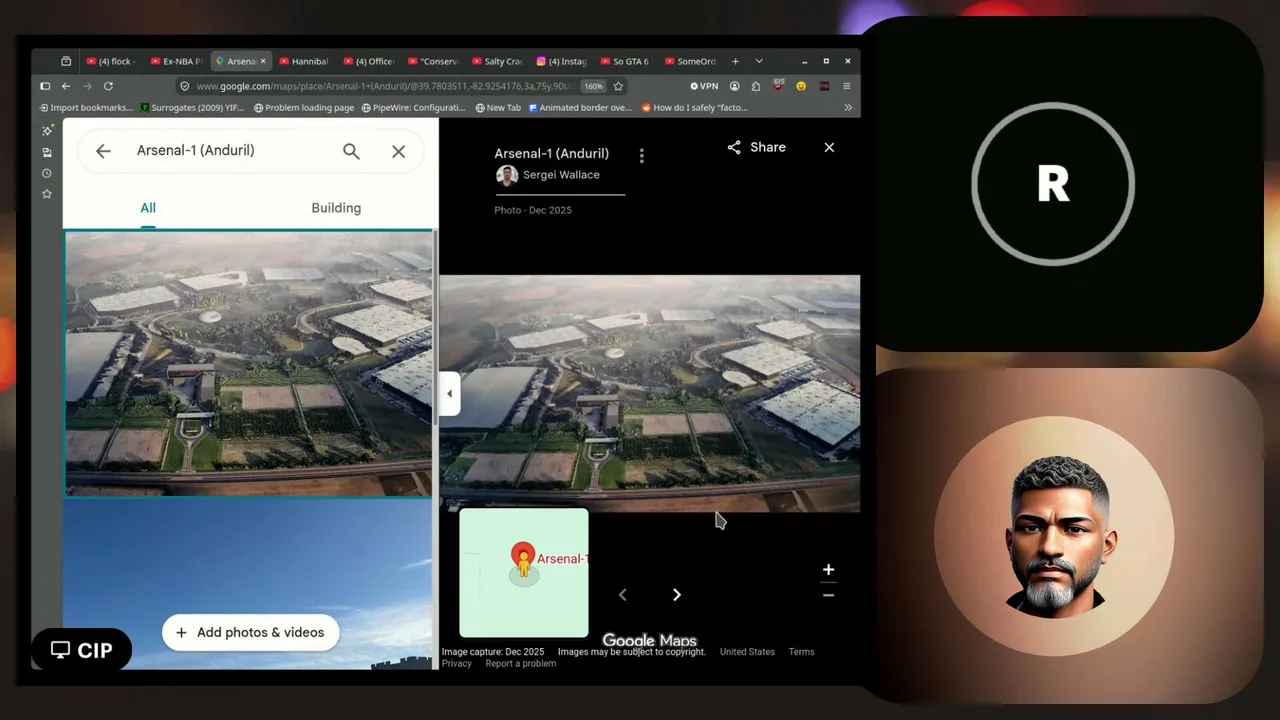The height and width of the screenshot is (720, 1280).
Task: Open the tab history icon left of tabs
Action: point(66,61)
